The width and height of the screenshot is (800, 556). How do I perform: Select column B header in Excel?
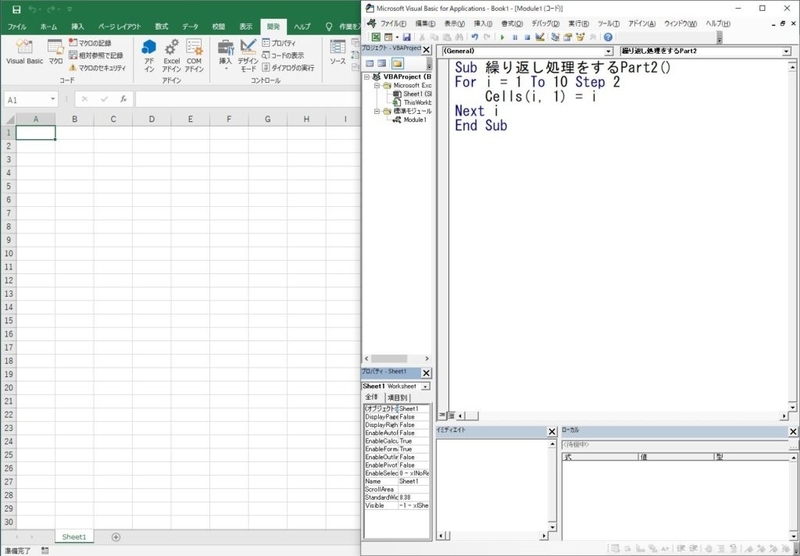[x=74, y=119]
